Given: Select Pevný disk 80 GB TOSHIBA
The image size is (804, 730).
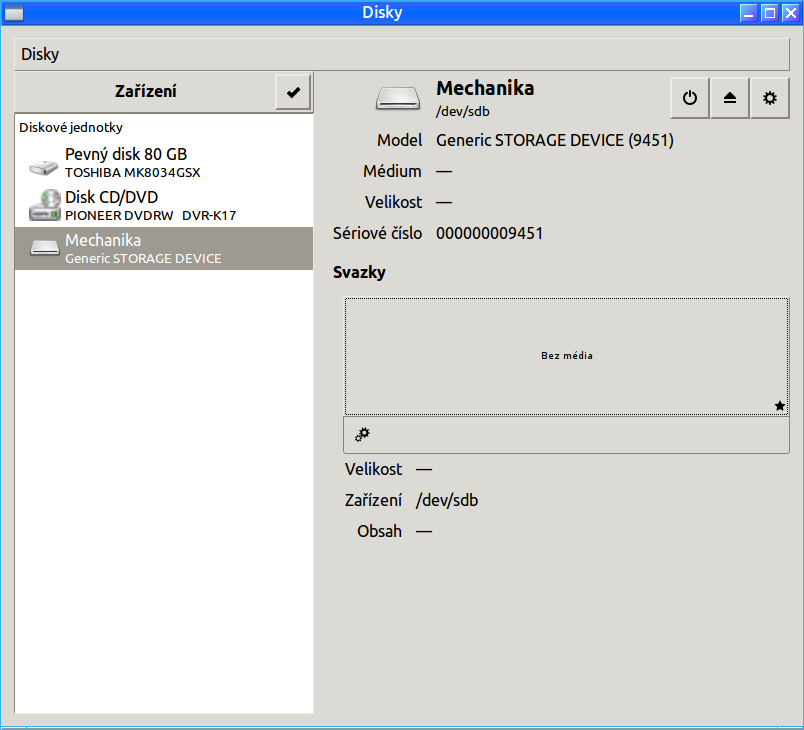Looking at the screenshot, I should point(164,163).
